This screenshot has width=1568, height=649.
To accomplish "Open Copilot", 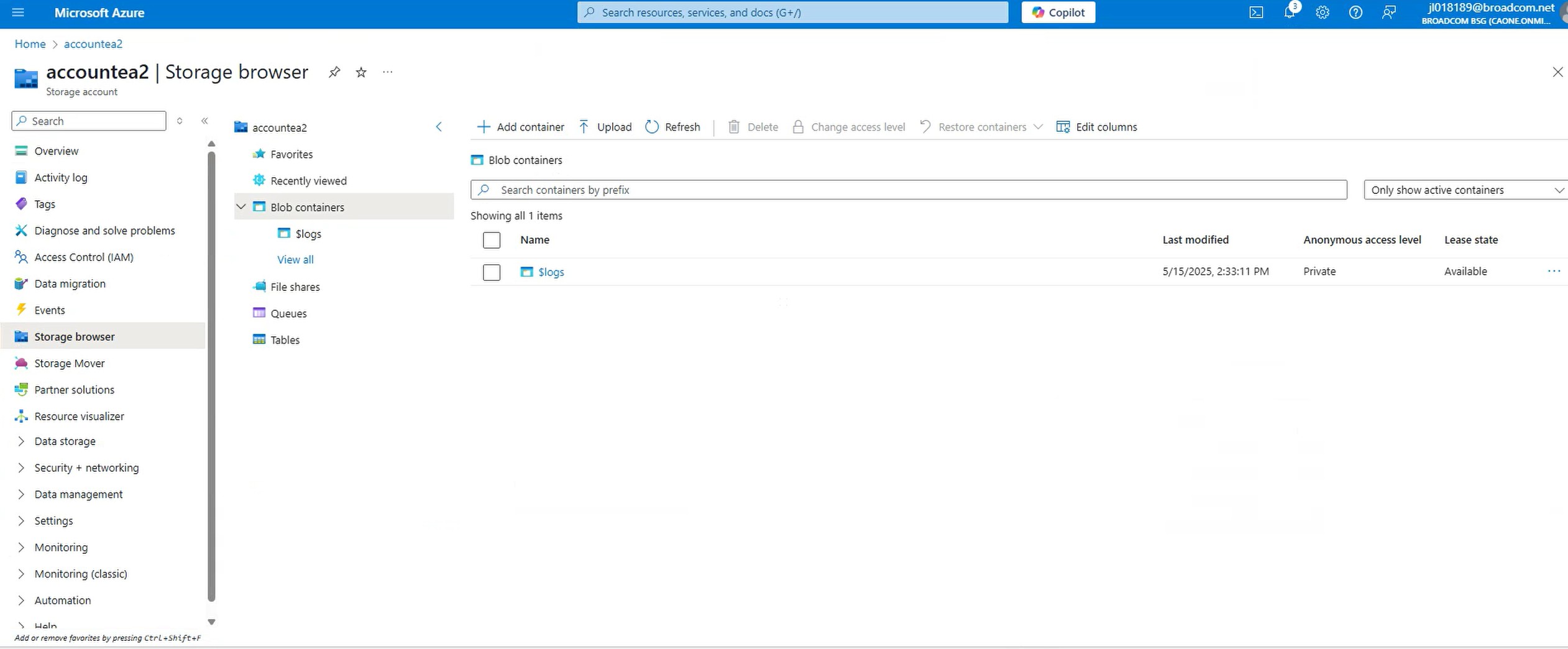I will [1058, 12].
